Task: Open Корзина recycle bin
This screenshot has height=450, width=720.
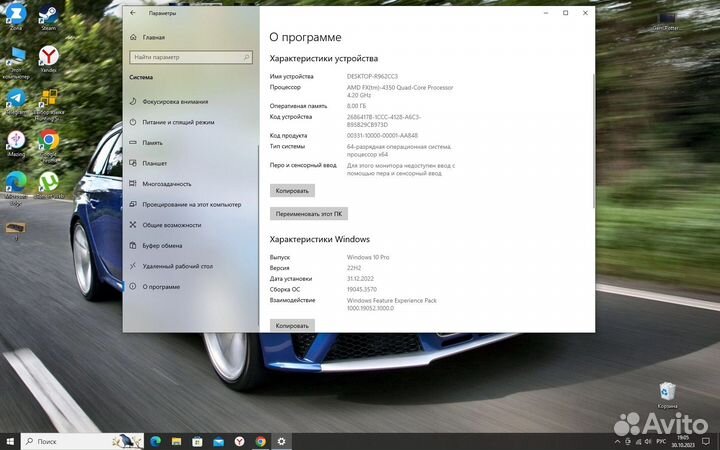Action: [667, 395]
